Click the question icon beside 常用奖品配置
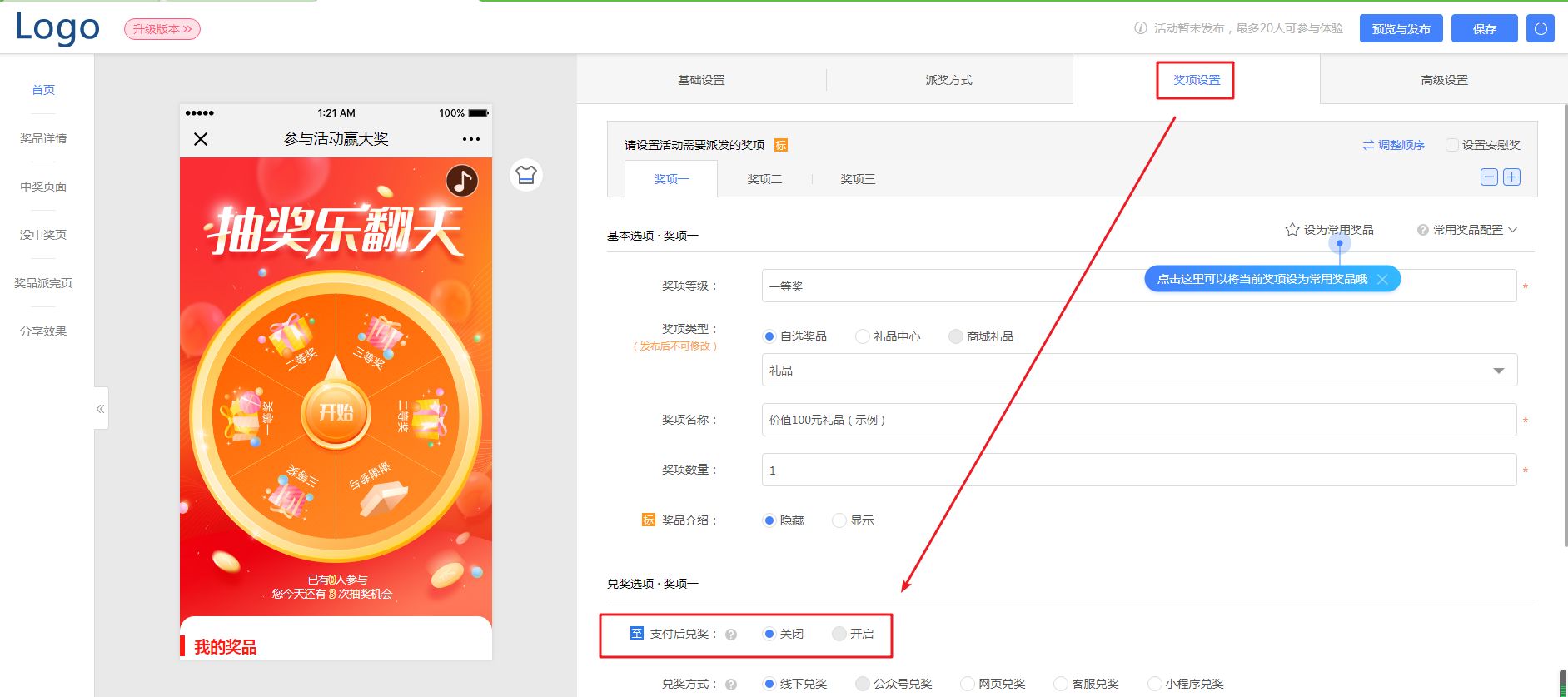Image resolution: width=1568 pixels, height=697 pixels. (x=1423, y=230)
